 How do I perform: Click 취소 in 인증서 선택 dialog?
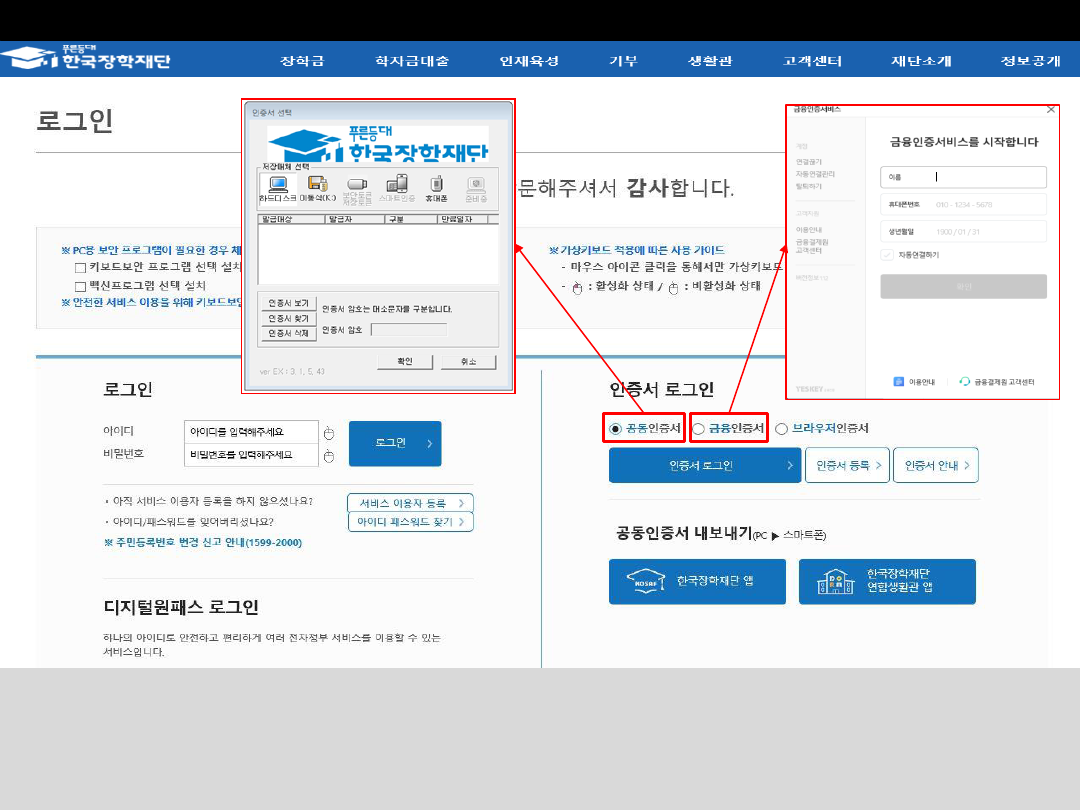(x=468, y=362)
